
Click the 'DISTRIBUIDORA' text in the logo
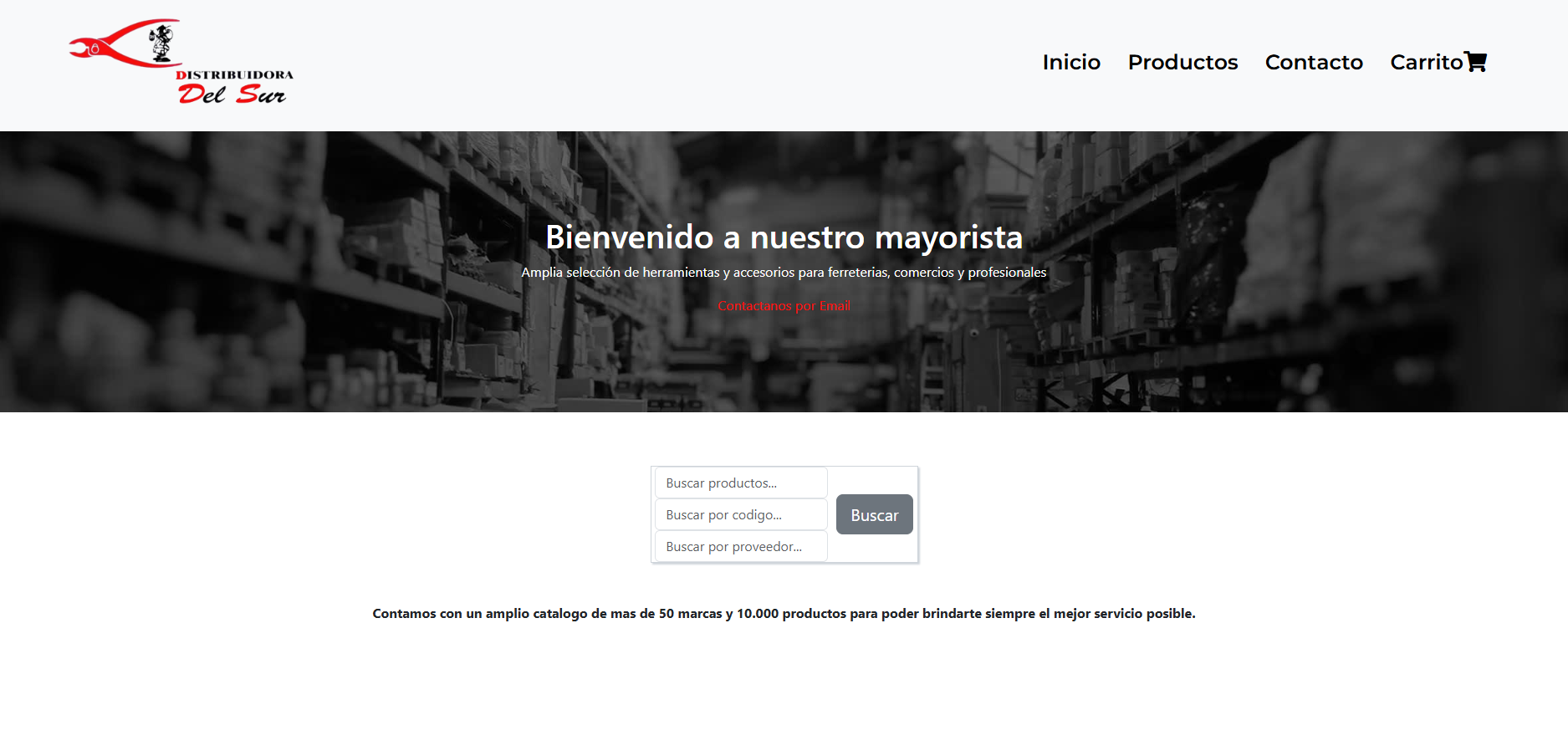point(235,74)
